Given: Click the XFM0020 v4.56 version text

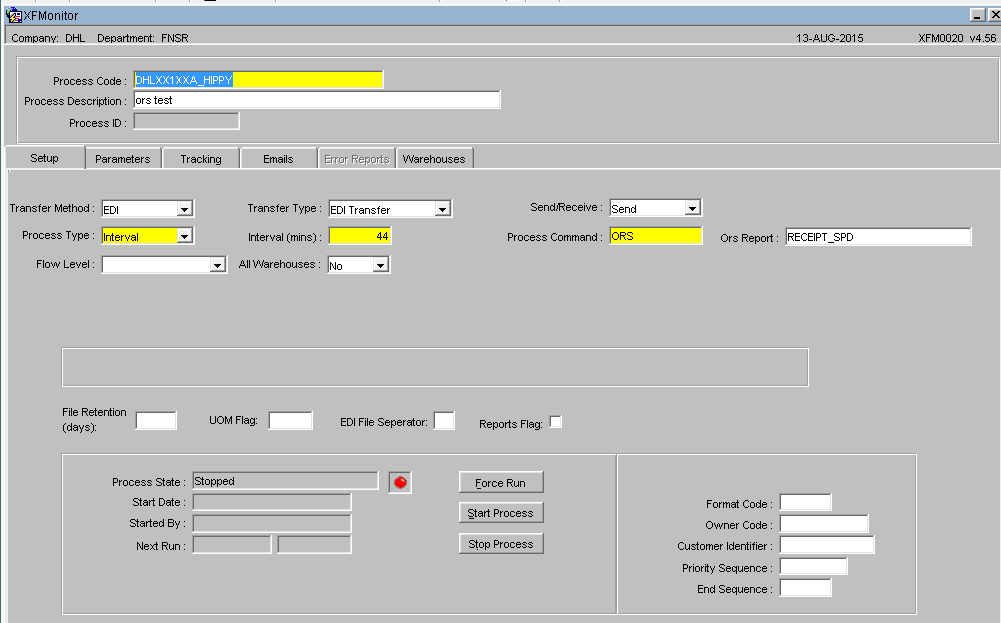Looking at the screenshot, I should pos(957,38).
